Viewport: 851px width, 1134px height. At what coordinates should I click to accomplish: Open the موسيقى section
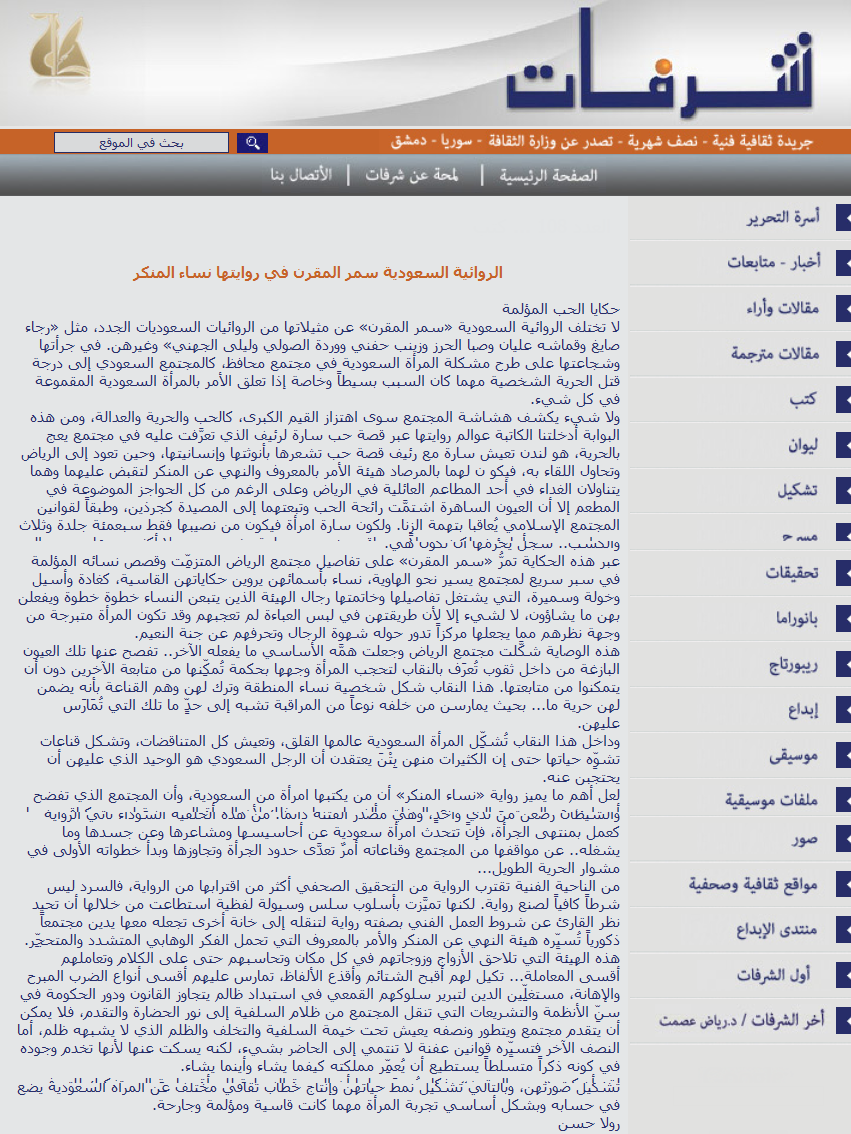(x=793, y=756)
